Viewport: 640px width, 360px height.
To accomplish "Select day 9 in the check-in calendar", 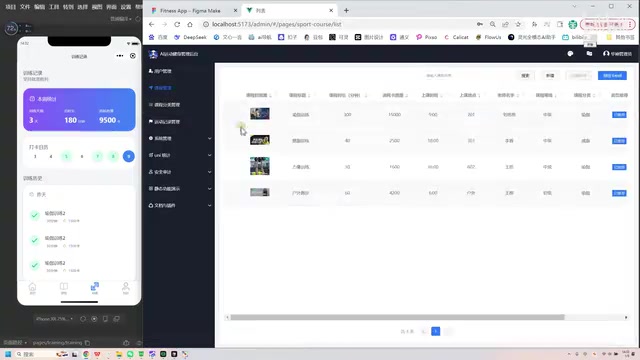I will (129, 156).
